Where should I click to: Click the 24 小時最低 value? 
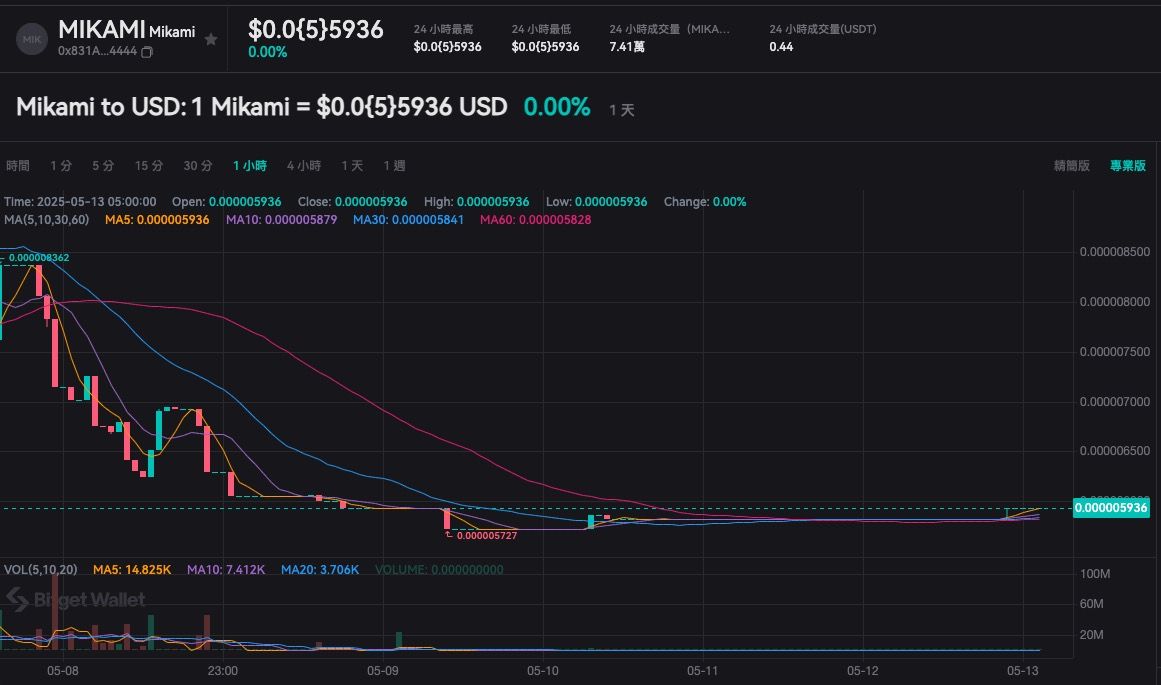(x=545, y=47)
